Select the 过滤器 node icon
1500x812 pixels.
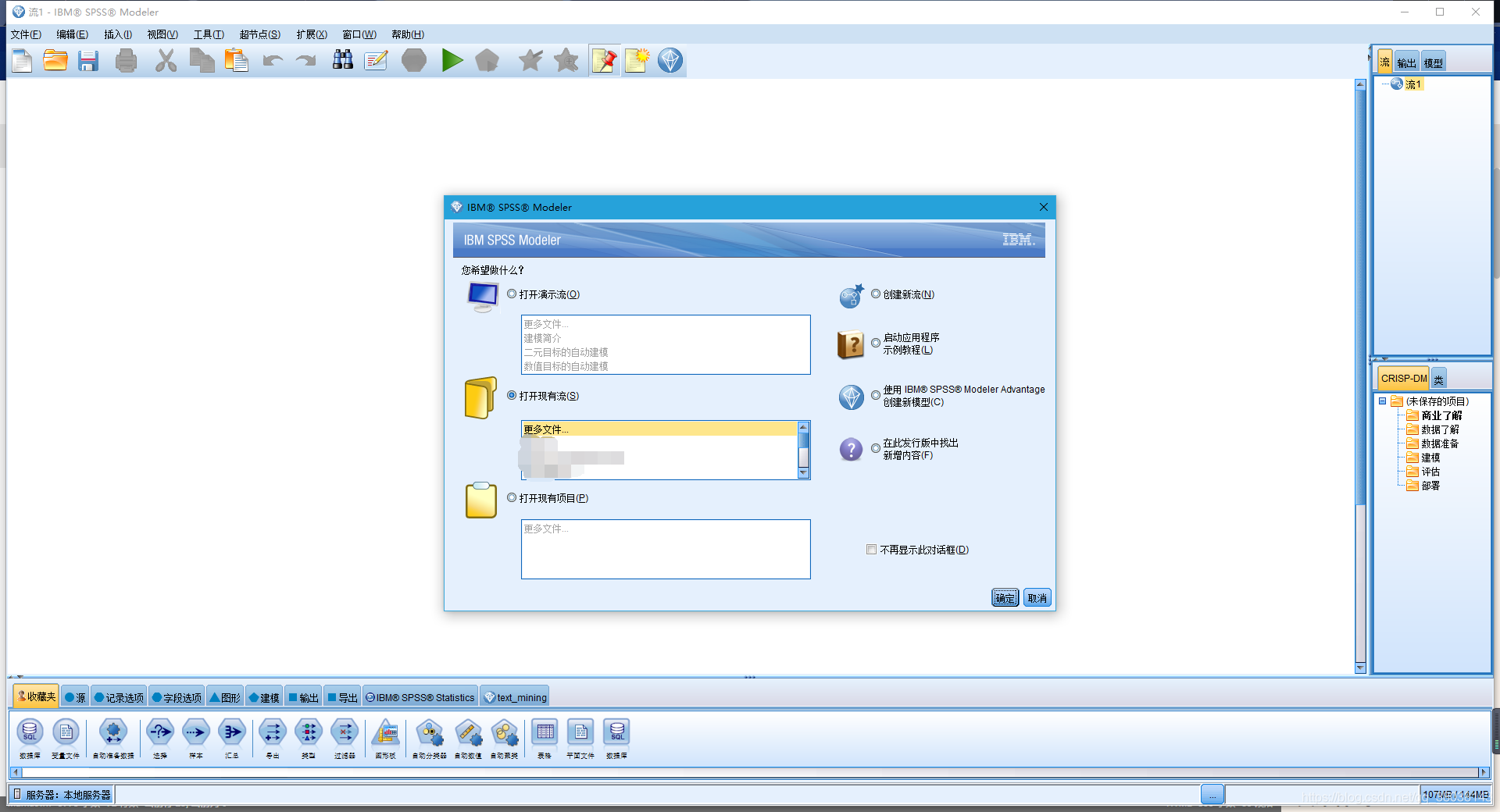(x=345, y=732)
